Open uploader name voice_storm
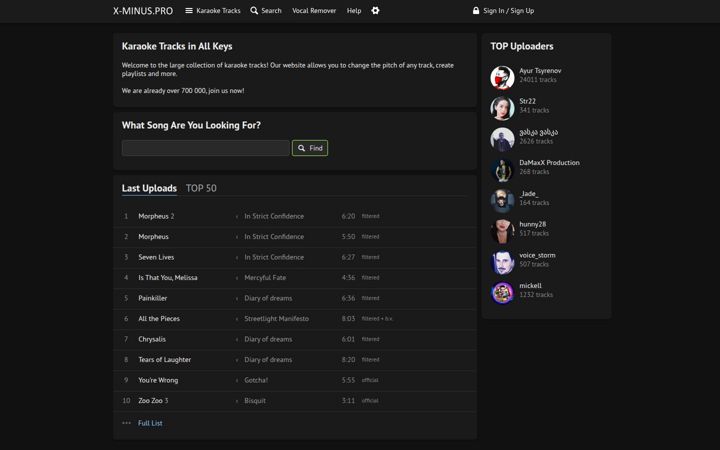The image size is (720, 450). point(537,255)
